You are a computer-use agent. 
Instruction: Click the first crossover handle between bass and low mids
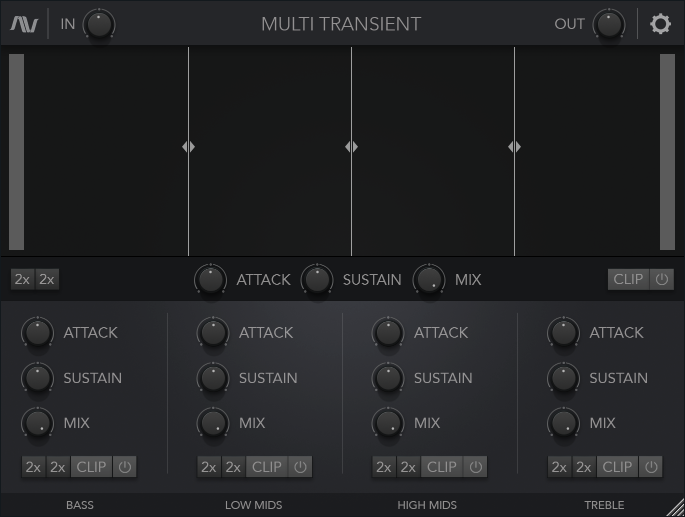tap(188, 147)
